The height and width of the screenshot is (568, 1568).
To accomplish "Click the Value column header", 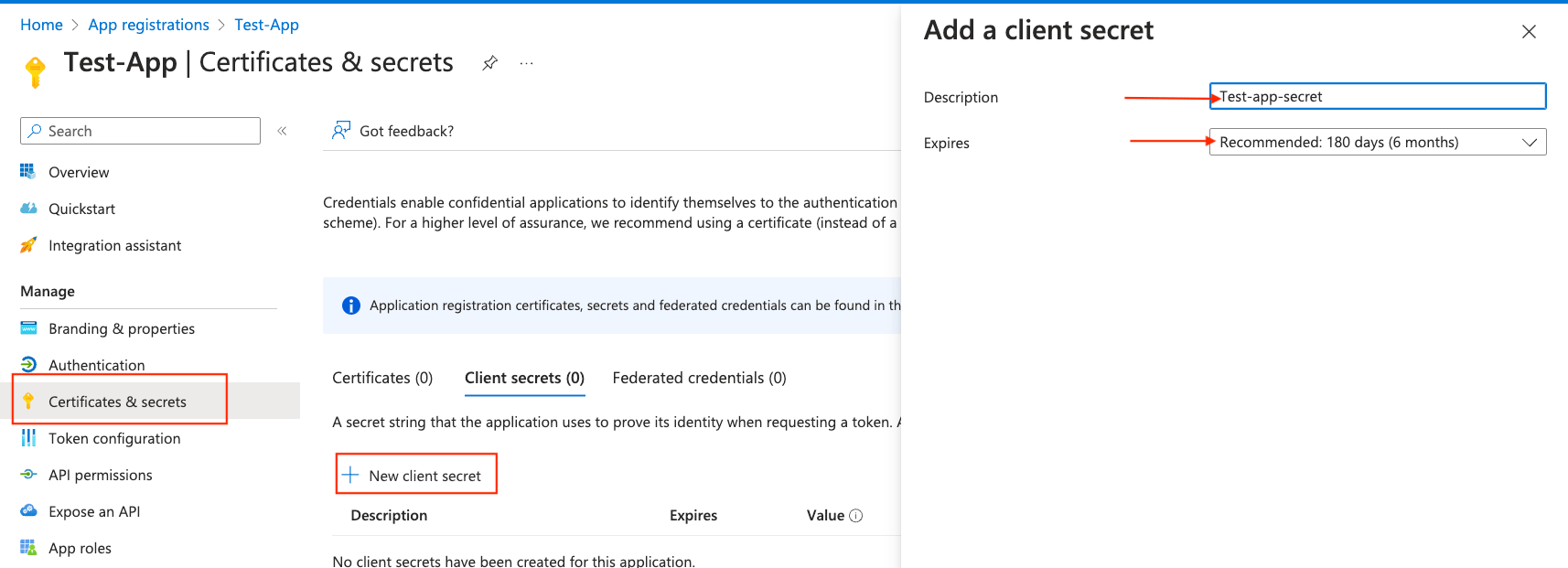I will coord(825,516).
